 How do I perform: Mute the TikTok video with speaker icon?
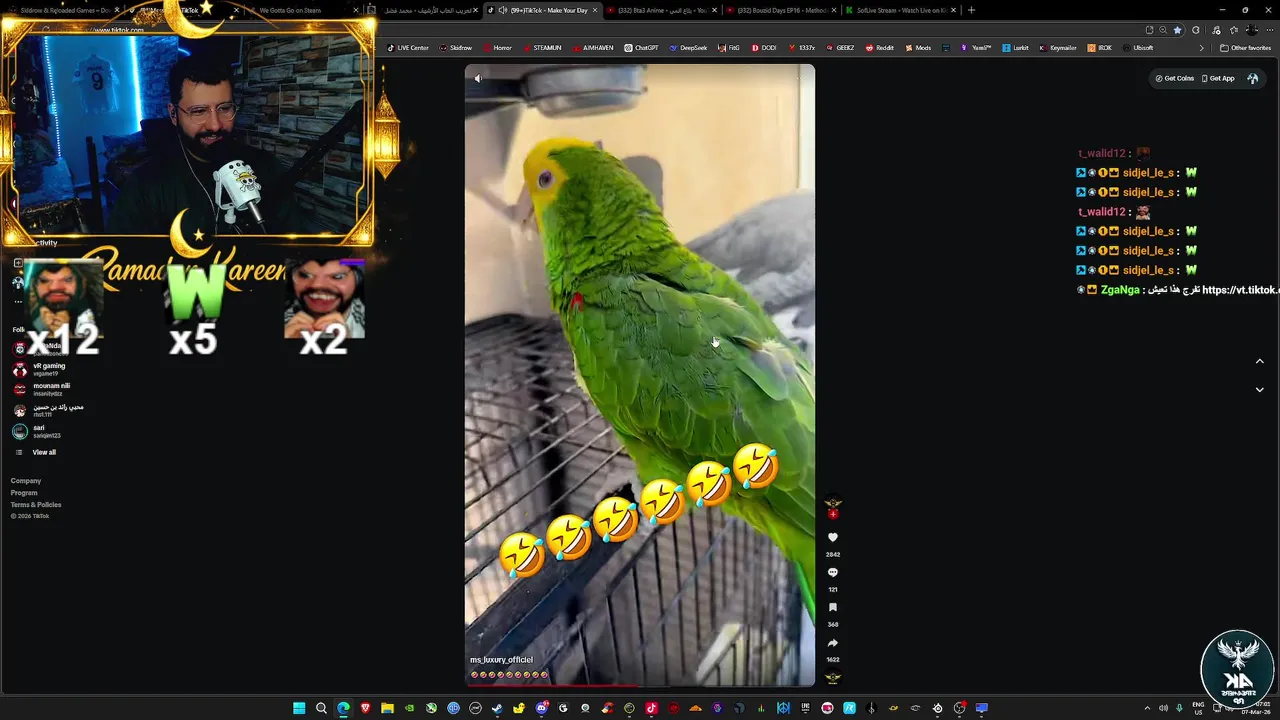(x=478, y=78)
